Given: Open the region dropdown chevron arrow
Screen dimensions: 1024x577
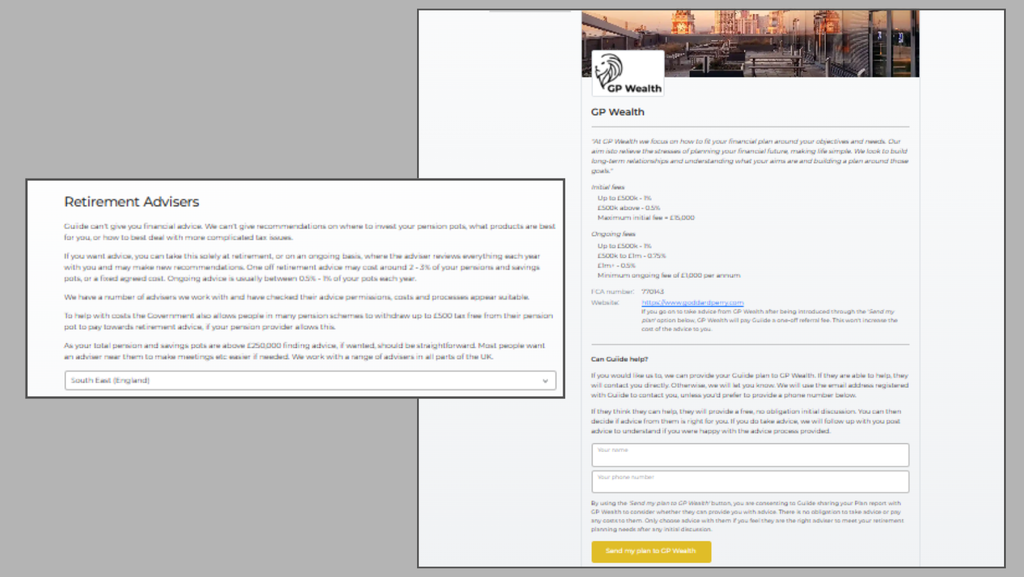Looking at the screenshot, I should (545, 381).
